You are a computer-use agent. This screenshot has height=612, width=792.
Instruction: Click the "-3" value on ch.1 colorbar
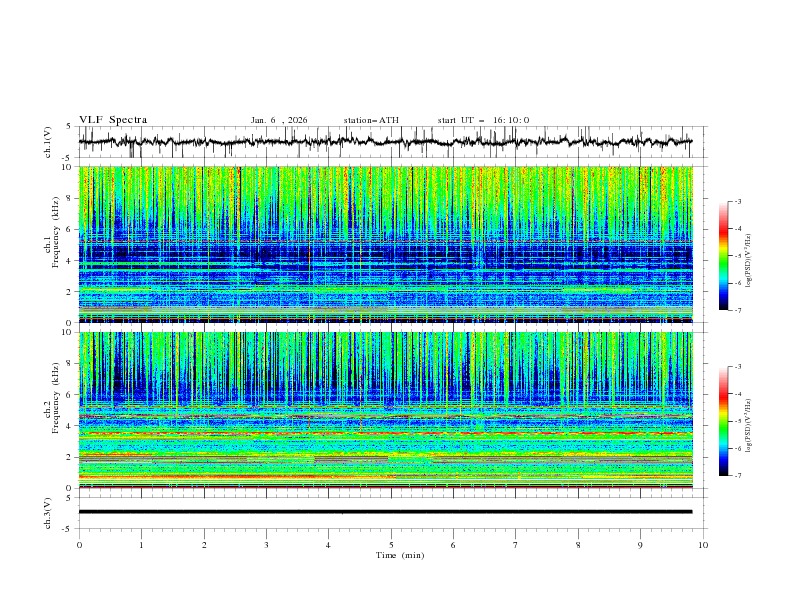pyautogui.click(x=737, y=201)
